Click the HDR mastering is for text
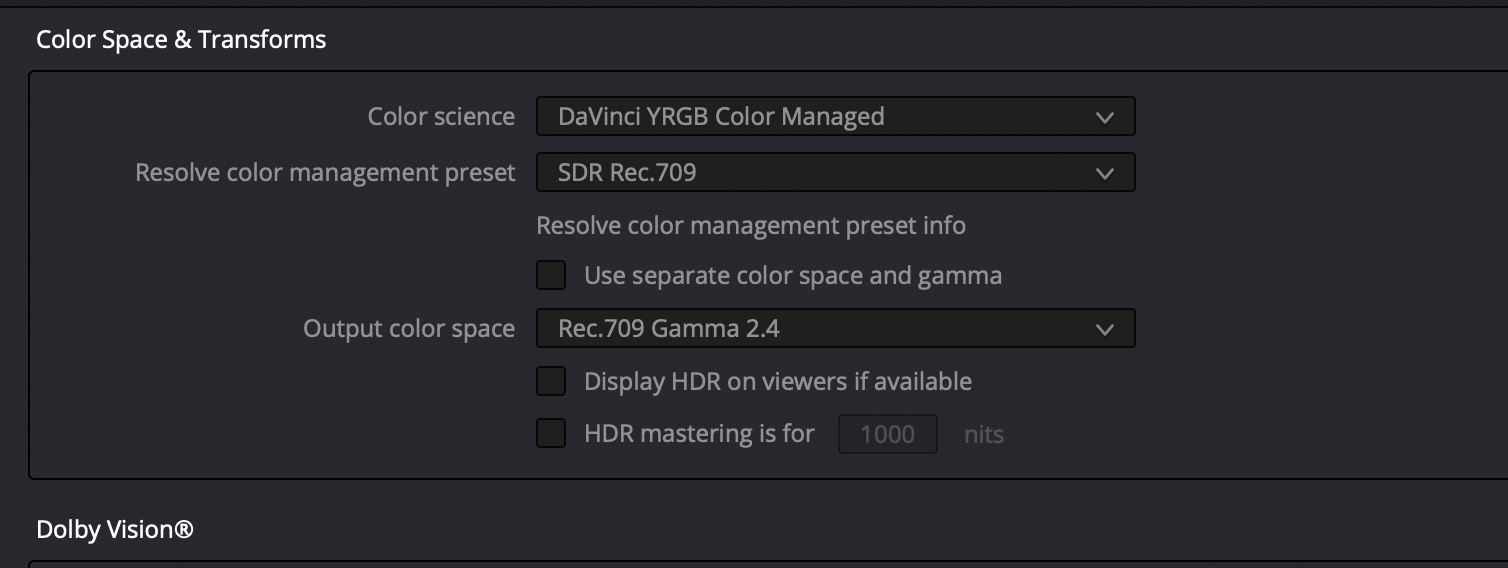1508x568 pixels. [699, 434]
